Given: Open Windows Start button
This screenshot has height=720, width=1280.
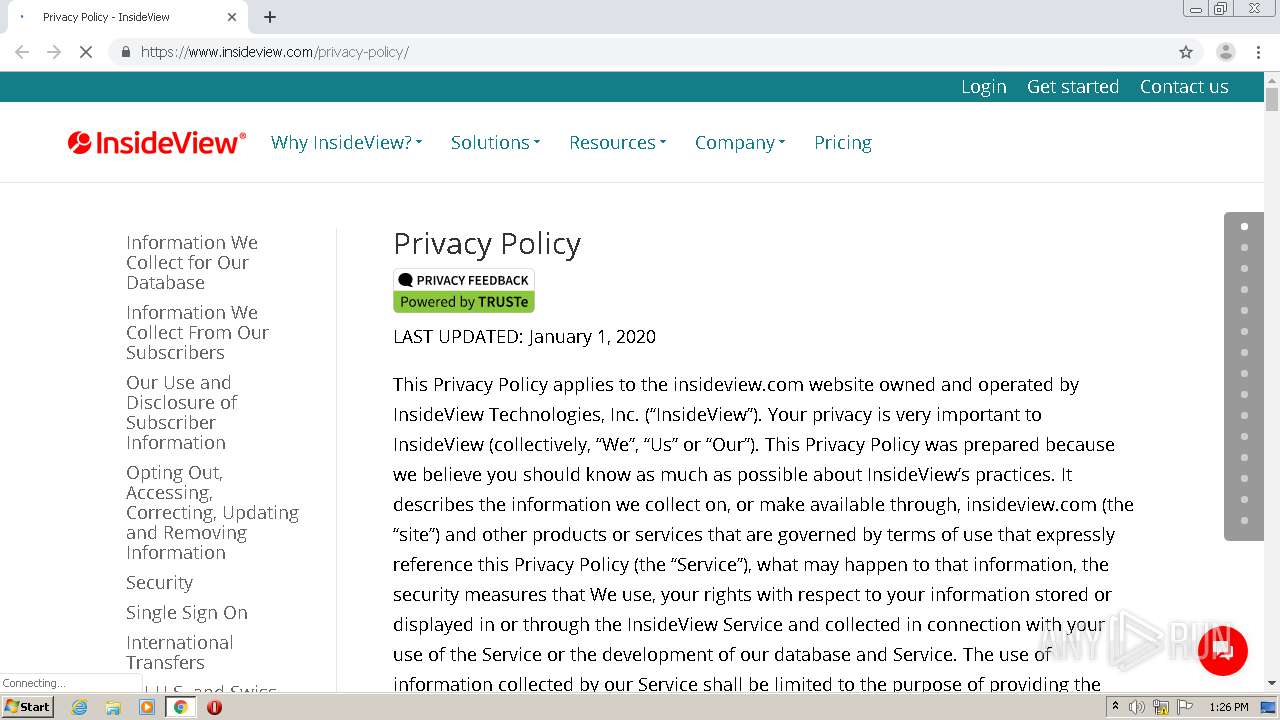Looking at the screenshot, I should point(27,707).
